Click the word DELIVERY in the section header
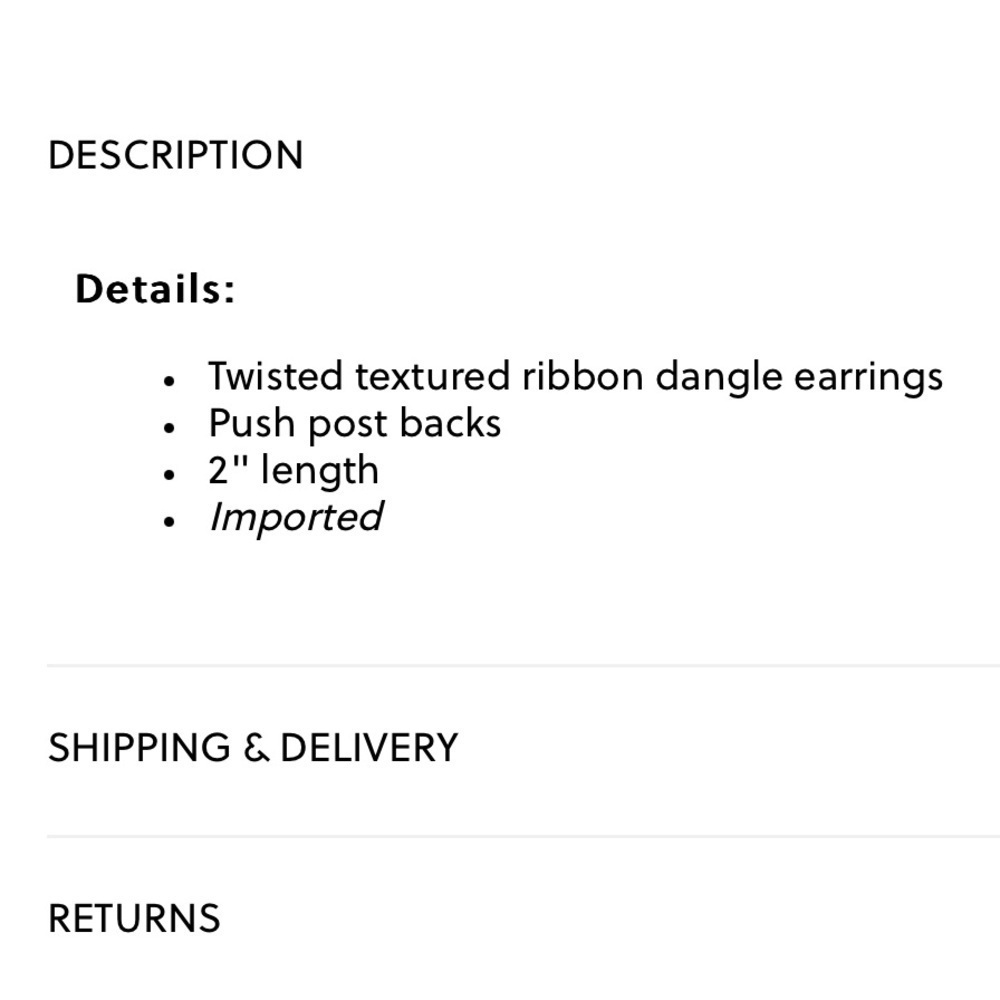This screenshot has height=1000, width=1000. tap(369, 747)
